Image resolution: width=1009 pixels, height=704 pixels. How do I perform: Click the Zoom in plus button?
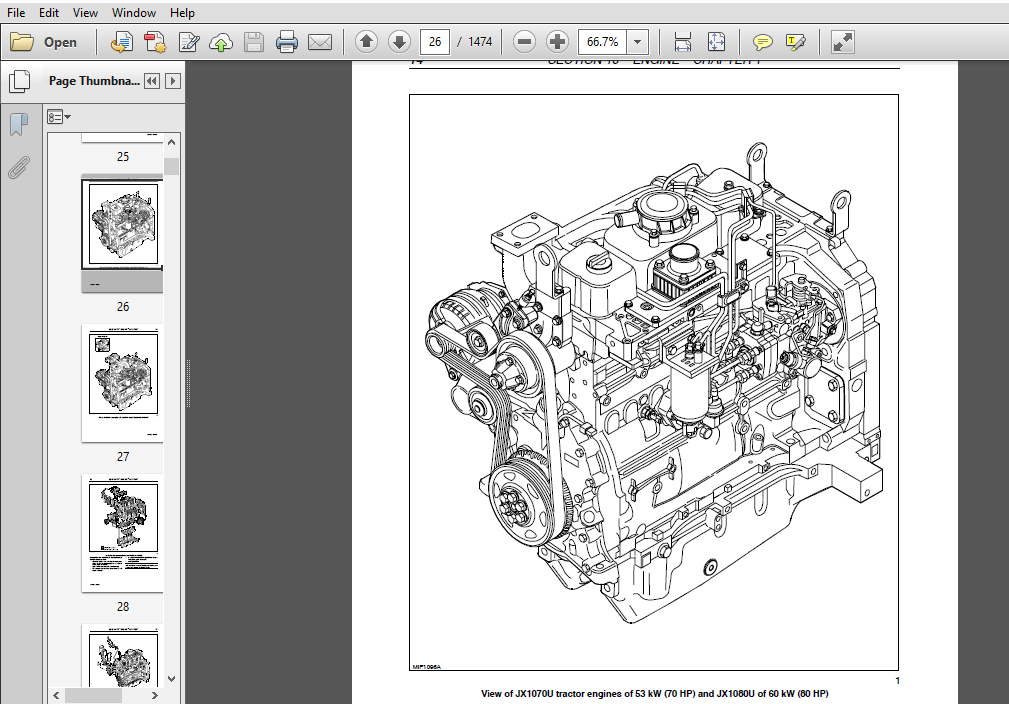557,42
